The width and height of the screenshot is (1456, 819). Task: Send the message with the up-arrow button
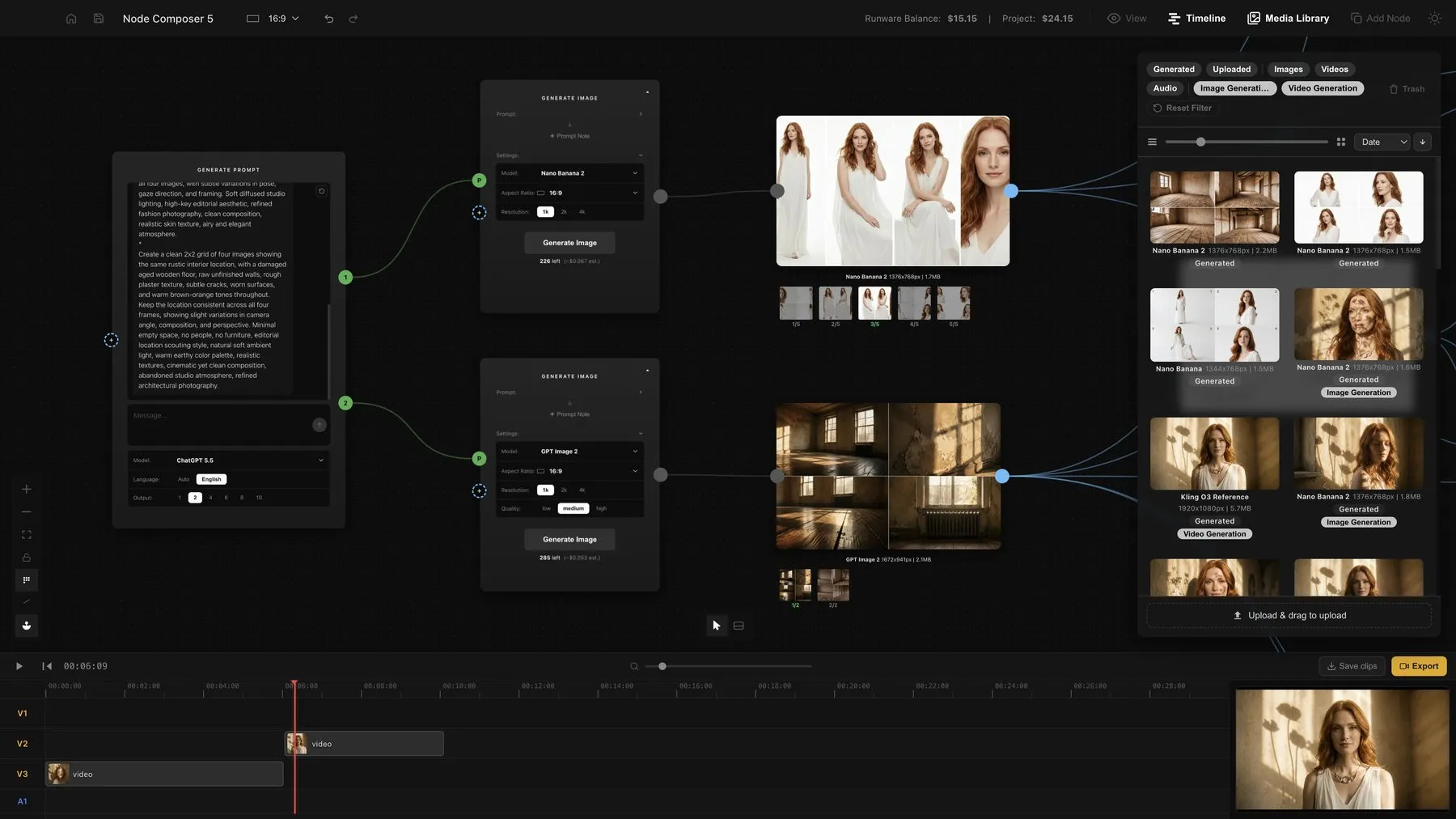click(320, 425)
